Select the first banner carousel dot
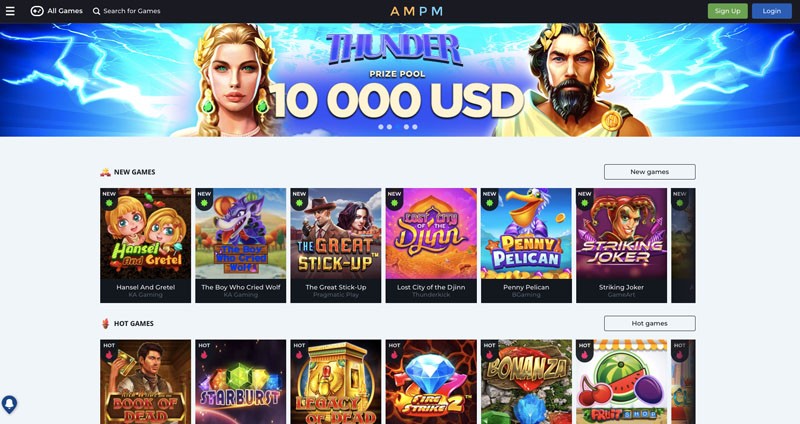 [x=381, y=127]
